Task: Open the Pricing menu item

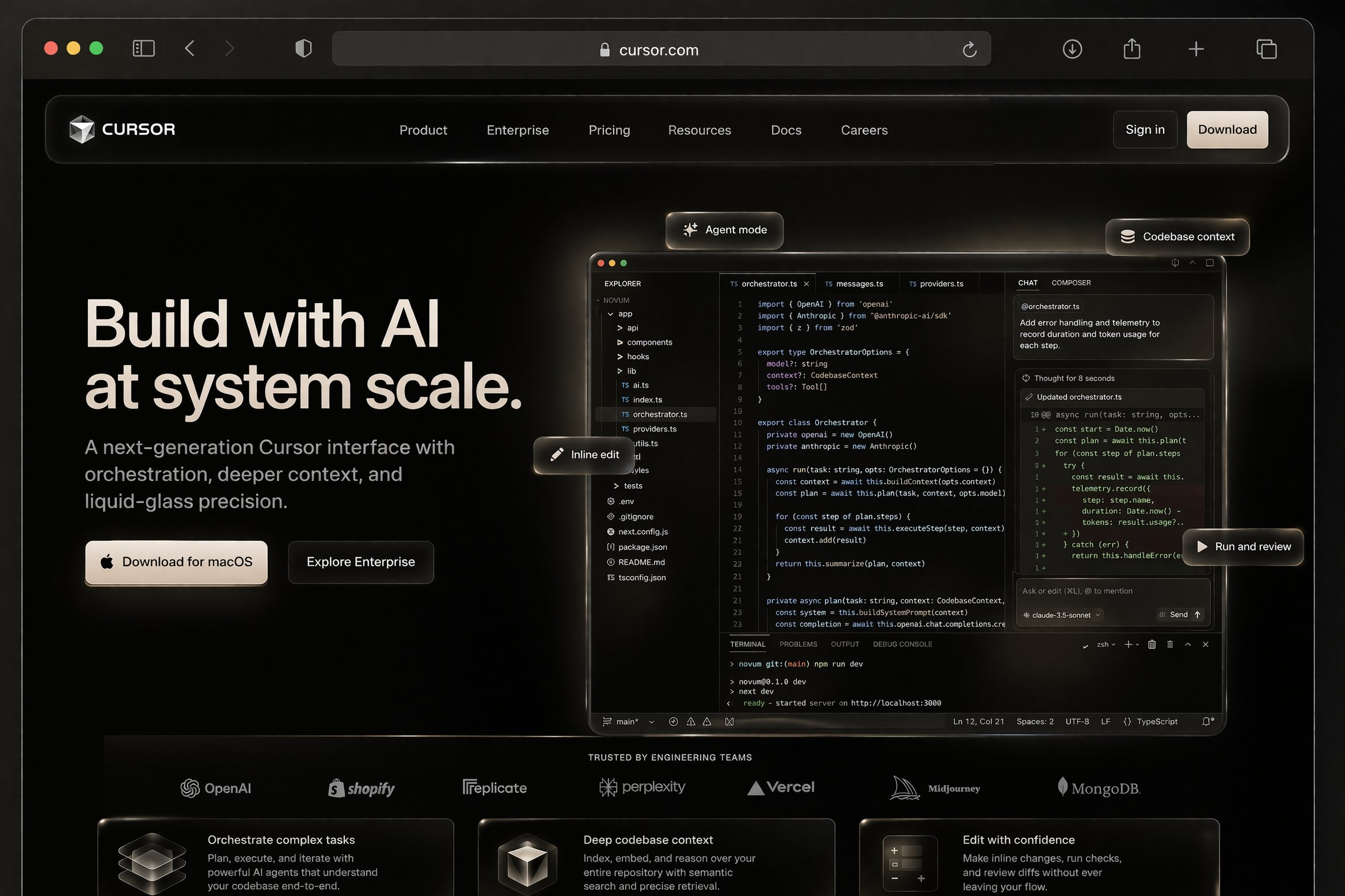Action: (x=609, y=130)
